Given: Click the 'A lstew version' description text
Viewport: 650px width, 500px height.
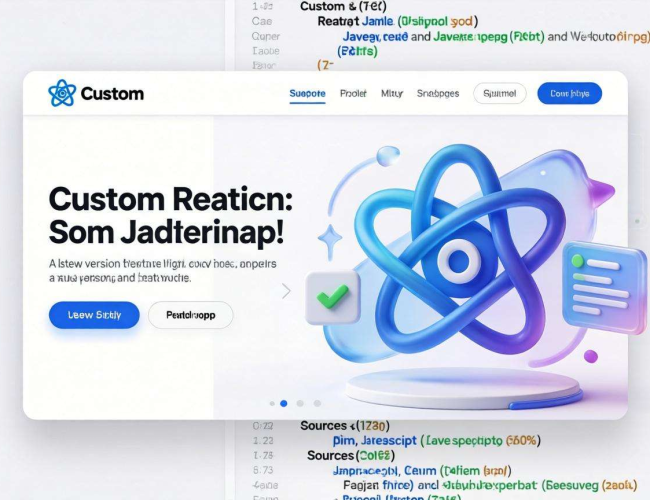Looking at the screenshot, I should [x=162, y=270].
